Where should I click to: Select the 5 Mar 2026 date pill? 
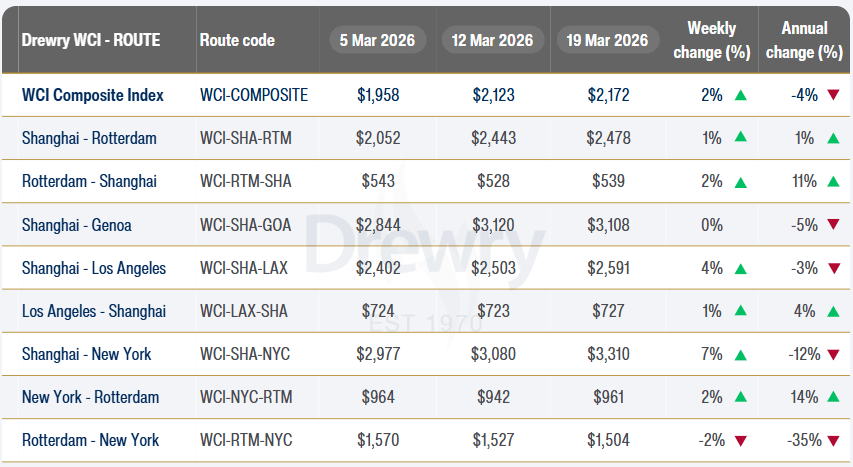(378, 40)
